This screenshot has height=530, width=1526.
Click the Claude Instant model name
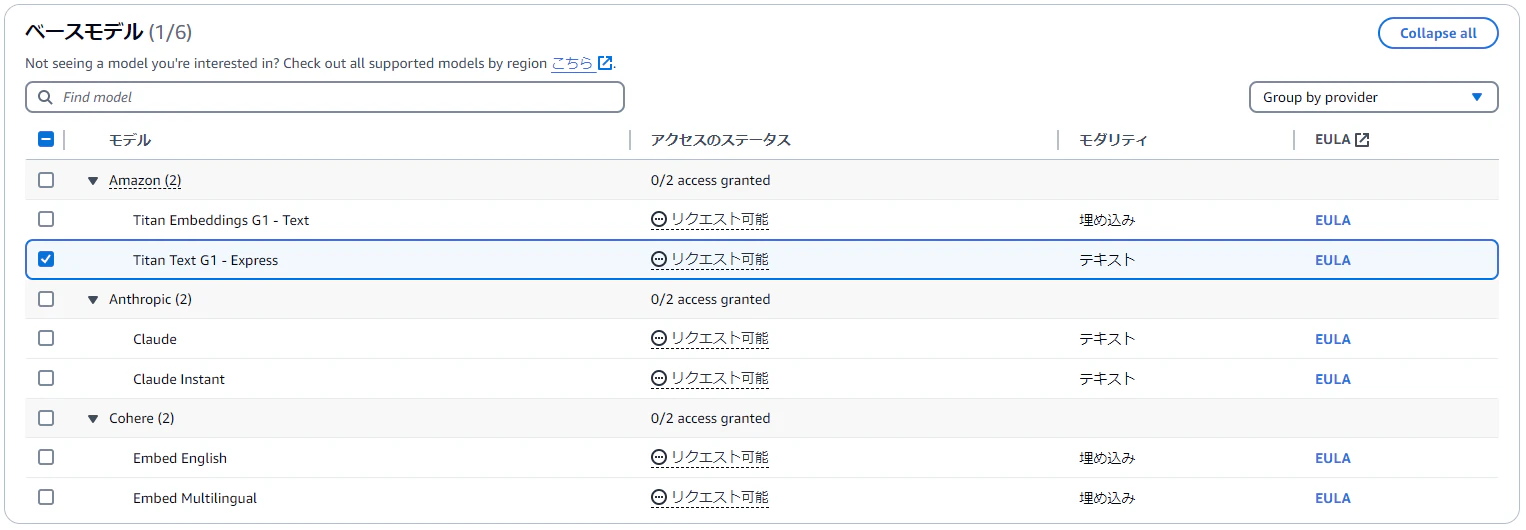[179, 379]
